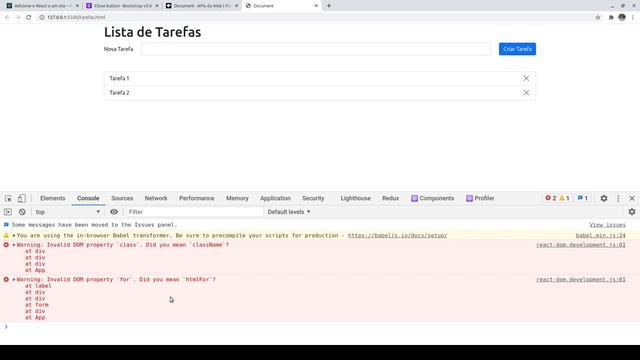Viewport: 640px width, 360px height.
Task: Open the Sources tab
Action: (122, 198)
